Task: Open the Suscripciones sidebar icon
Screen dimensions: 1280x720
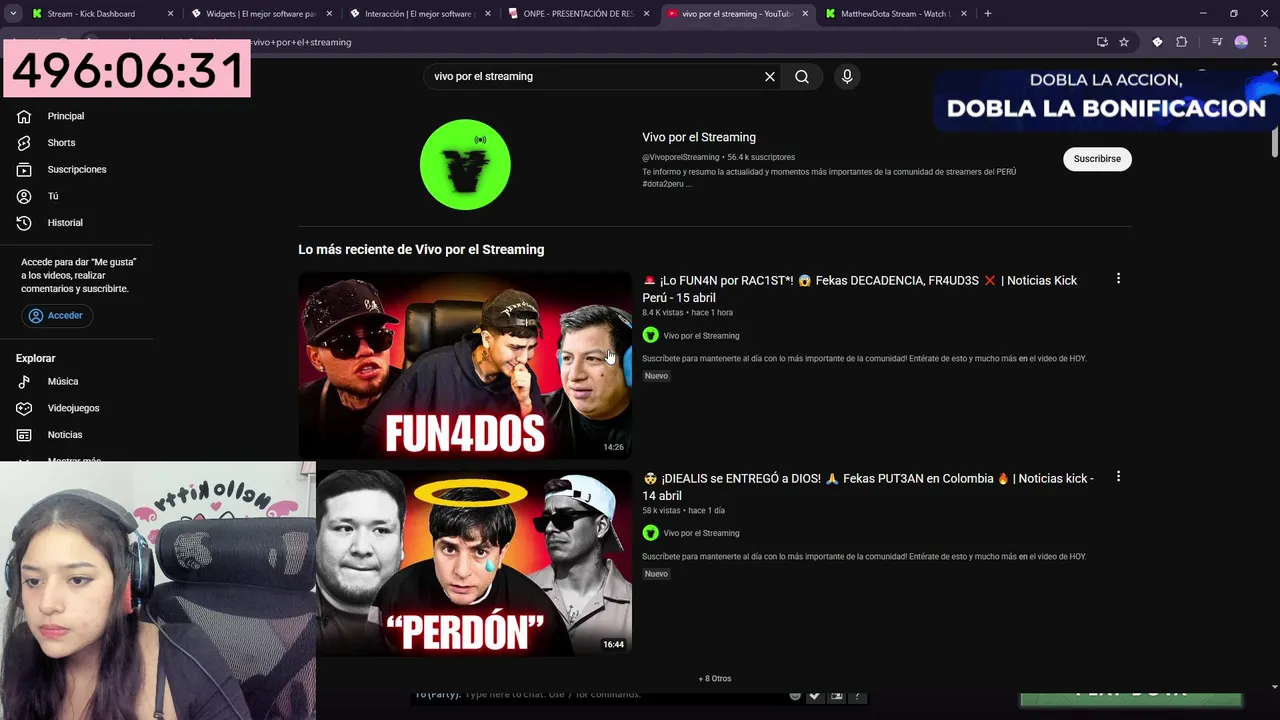Action: coord(24,169)
